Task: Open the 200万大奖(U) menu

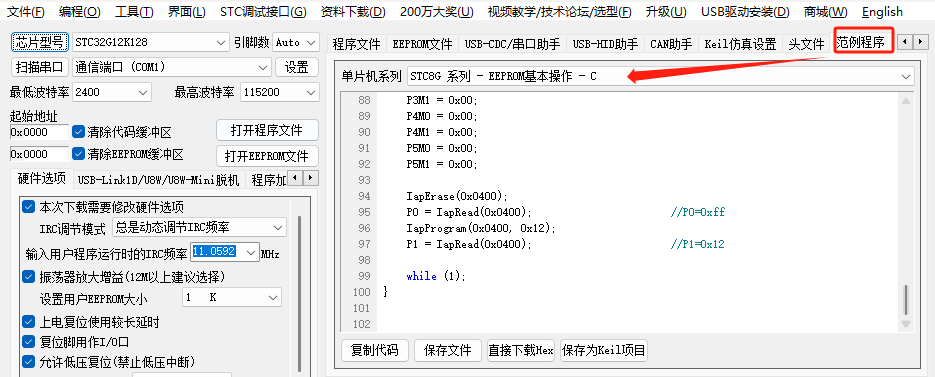Action: click(436, 12)
